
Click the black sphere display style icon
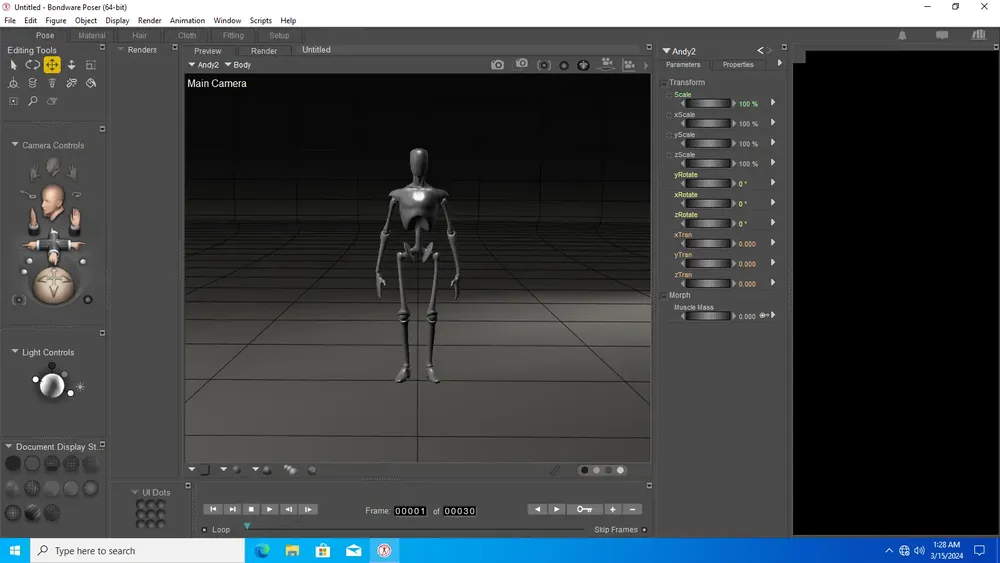(13, 464)
